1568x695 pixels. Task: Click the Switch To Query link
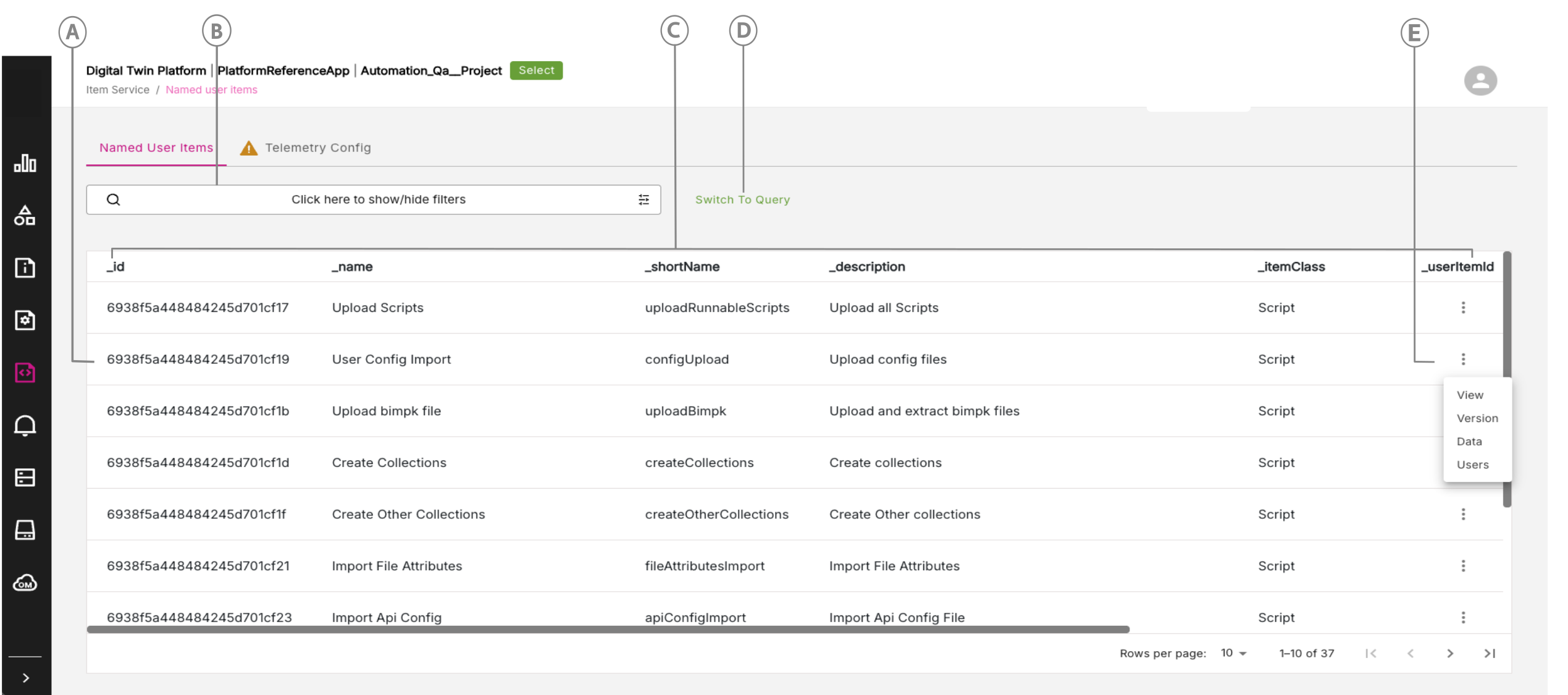click(x=742, y=200)
